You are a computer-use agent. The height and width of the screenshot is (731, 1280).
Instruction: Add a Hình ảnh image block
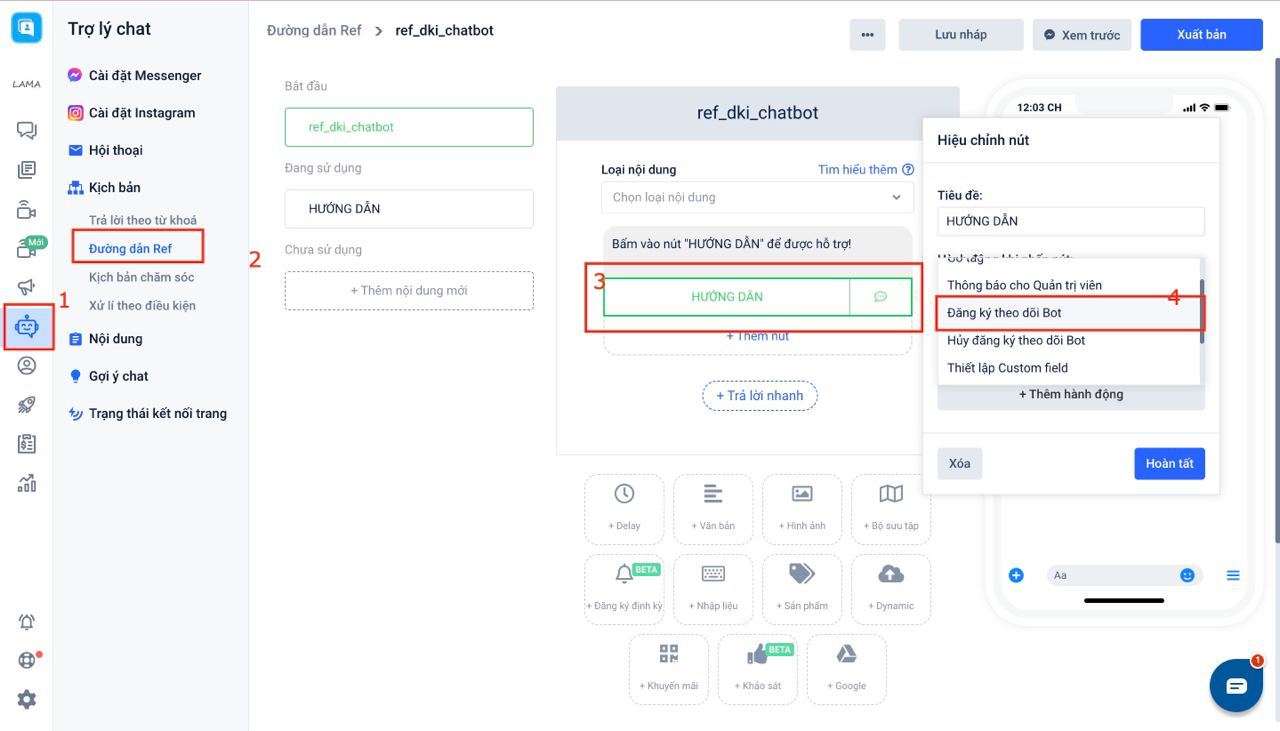click(x=801, y=508)
